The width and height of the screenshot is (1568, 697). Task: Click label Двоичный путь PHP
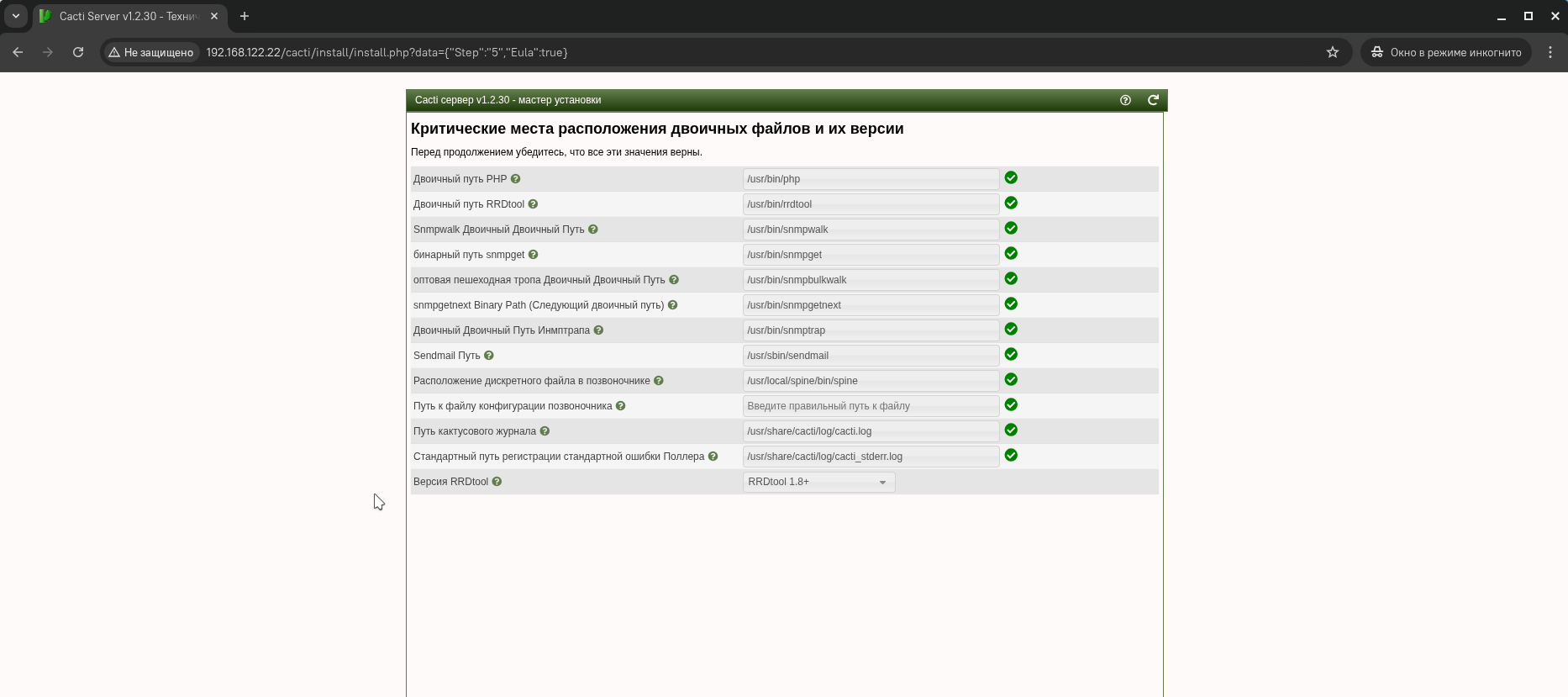click(x=460, y=179)
